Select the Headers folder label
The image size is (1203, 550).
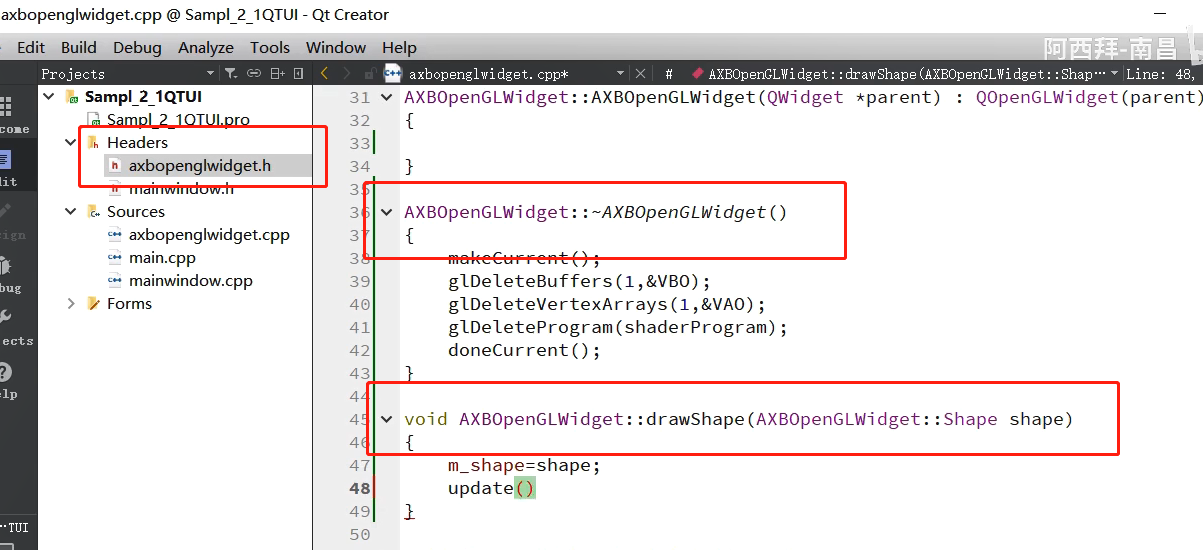point(137,142)
